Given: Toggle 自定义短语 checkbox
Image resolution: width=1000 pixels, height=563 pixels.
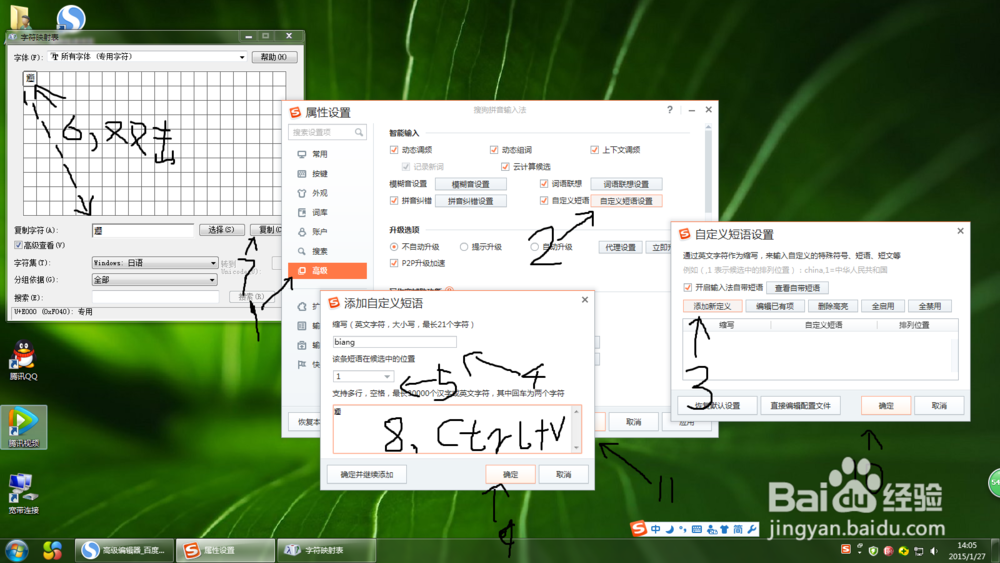Looking at the screenshot, I should [x=544, y=200].
